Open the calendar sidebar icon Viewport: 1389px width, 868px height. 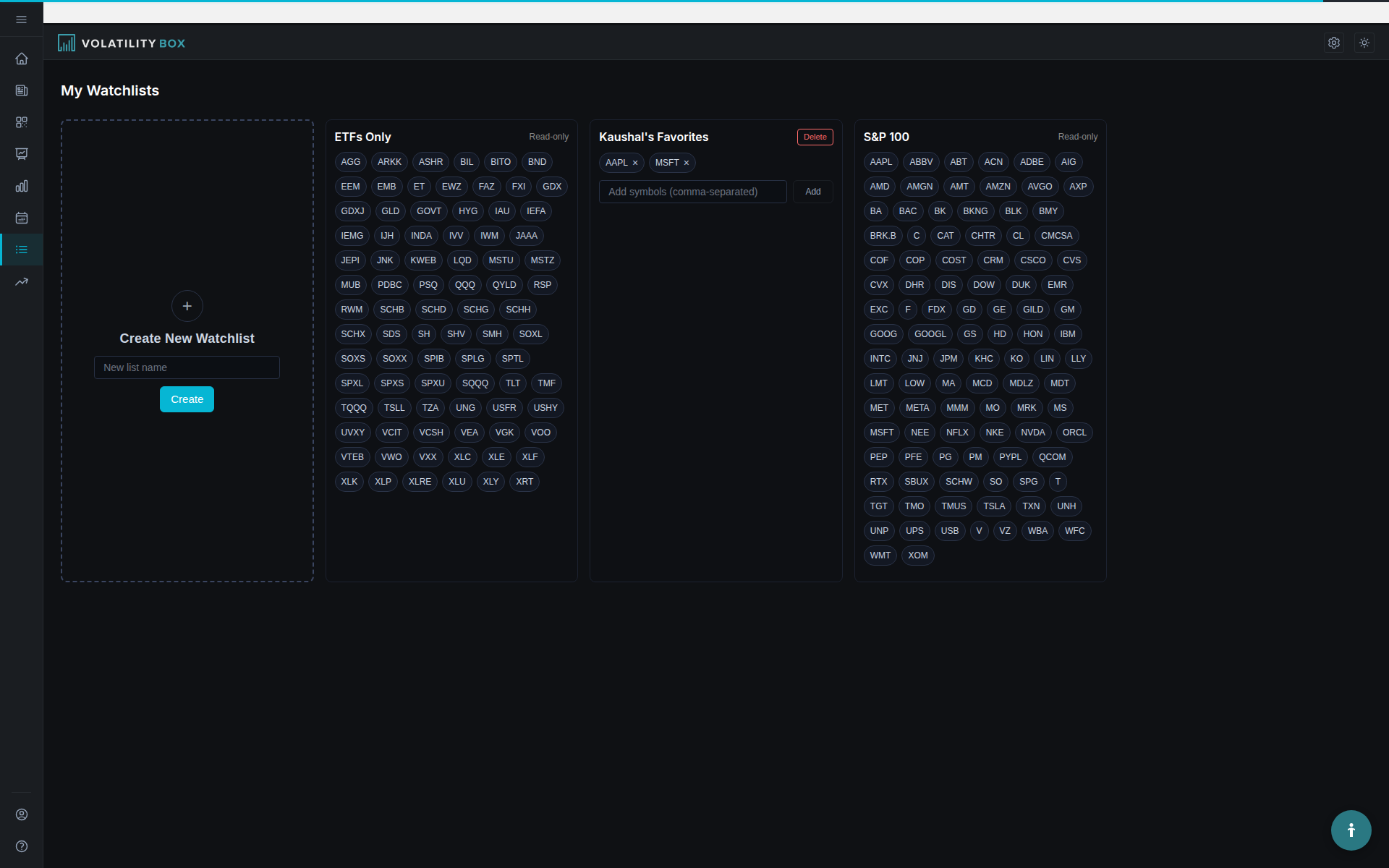22,218
